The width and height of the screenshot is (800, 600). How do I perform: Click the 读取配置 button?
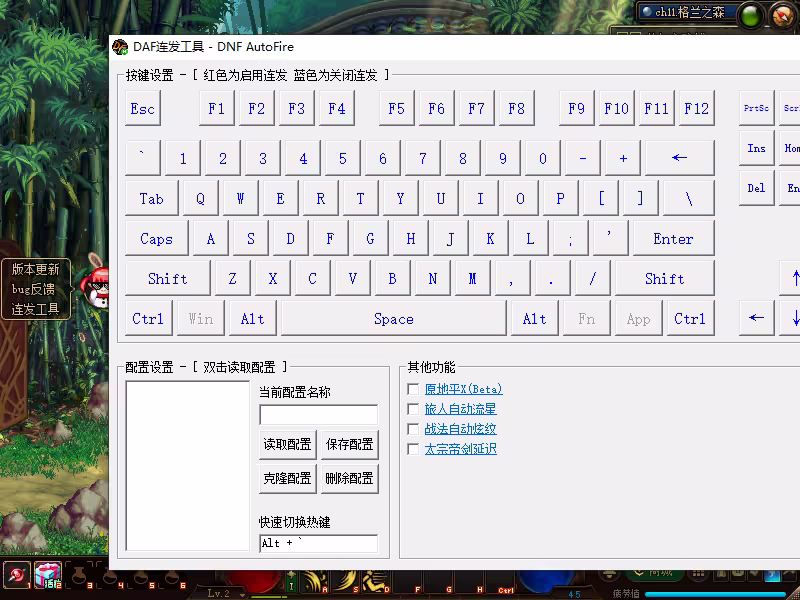[x=287, y=444]
